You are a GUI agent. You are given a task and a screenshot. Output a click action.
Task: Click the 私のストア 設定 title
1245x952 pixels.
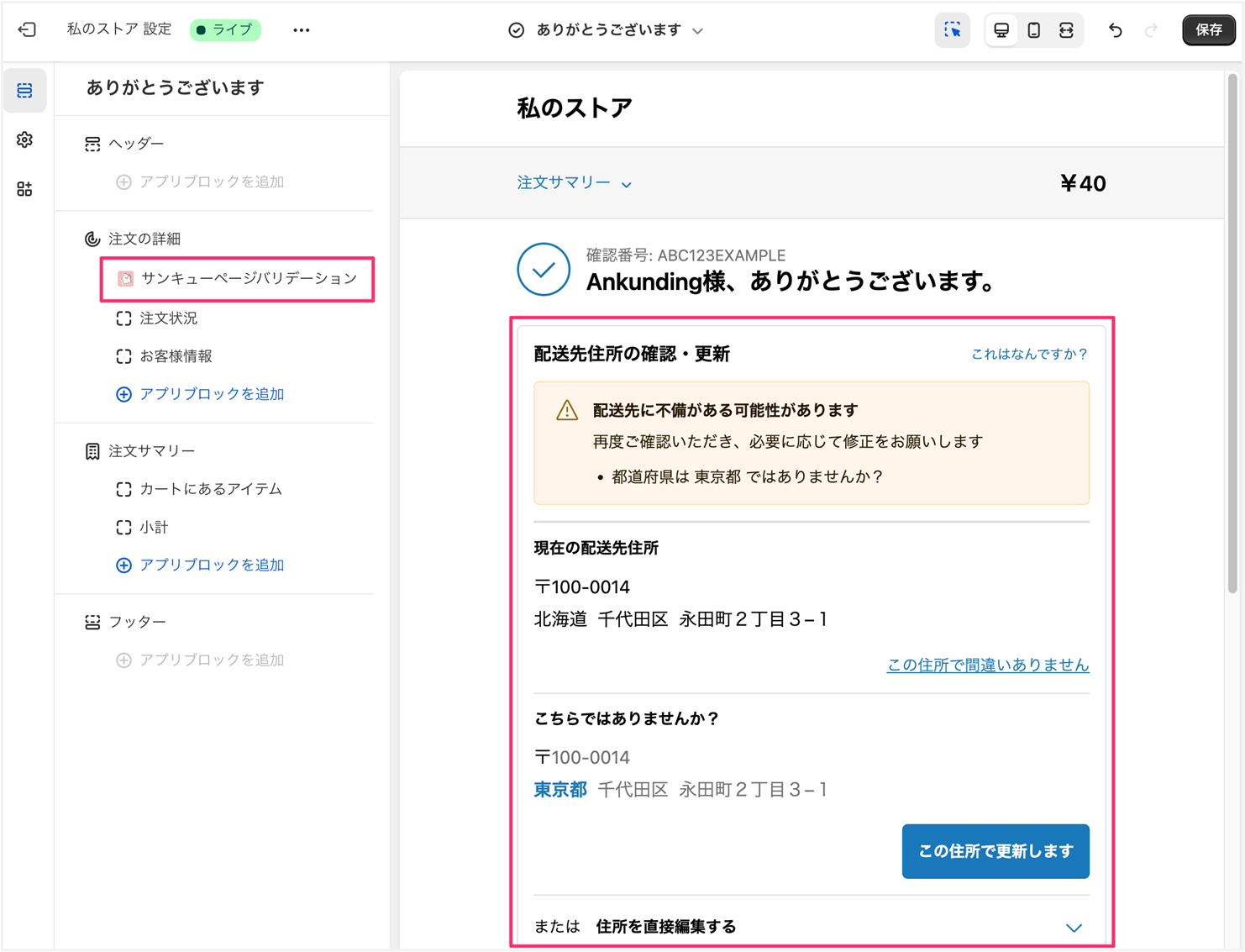pyautogui.click(x=119, y=29)
